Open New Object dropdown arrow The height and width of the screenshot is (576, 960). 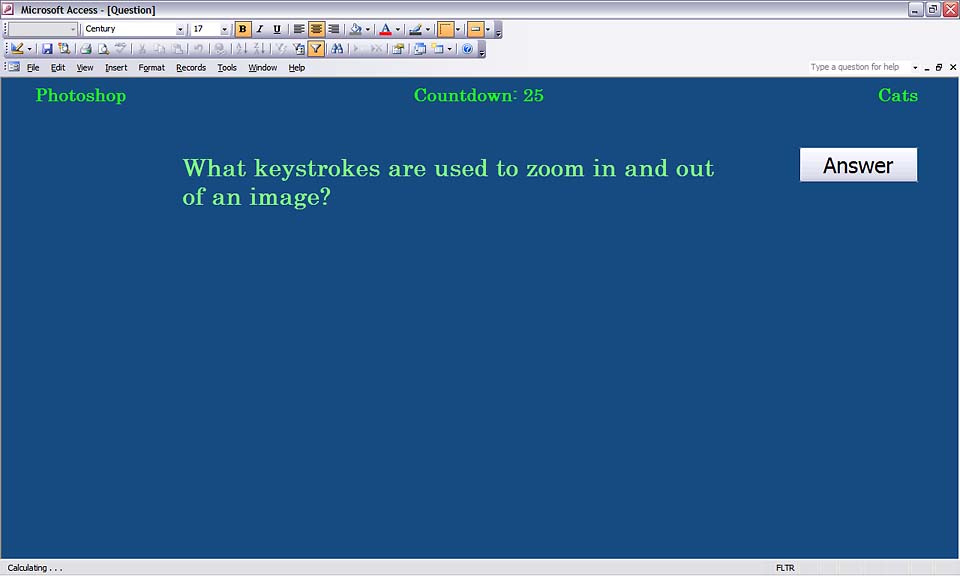[x=449, y=49]
